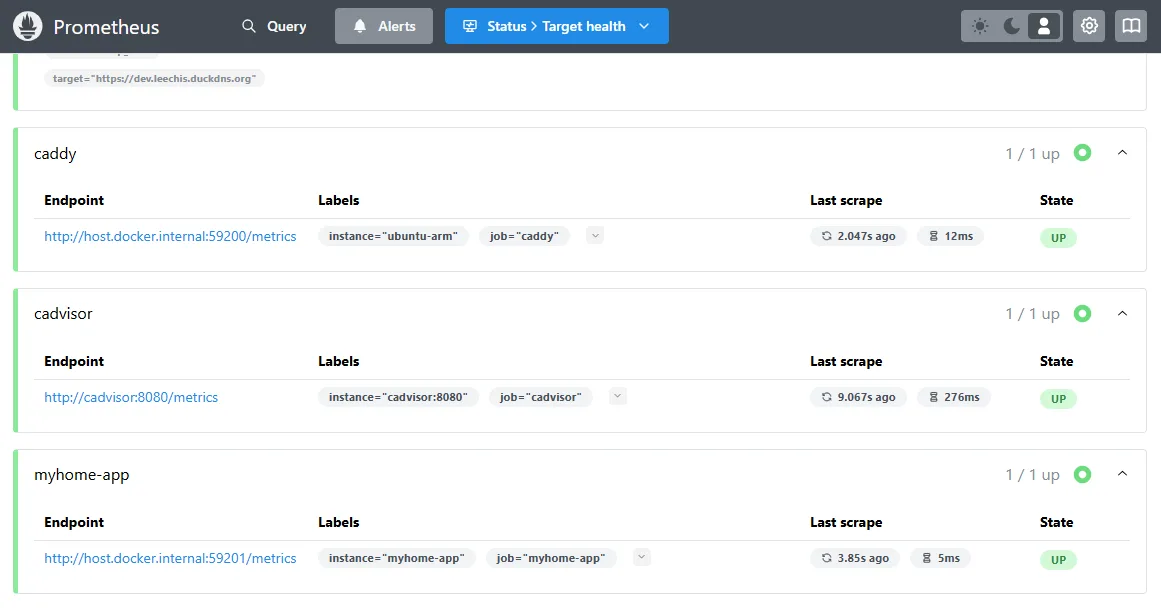The height and width of the screenshot is (610, 1161).
Task: Open host.docker.internal:59201/metrics endpoint link
Action: (x=170, y=558)
